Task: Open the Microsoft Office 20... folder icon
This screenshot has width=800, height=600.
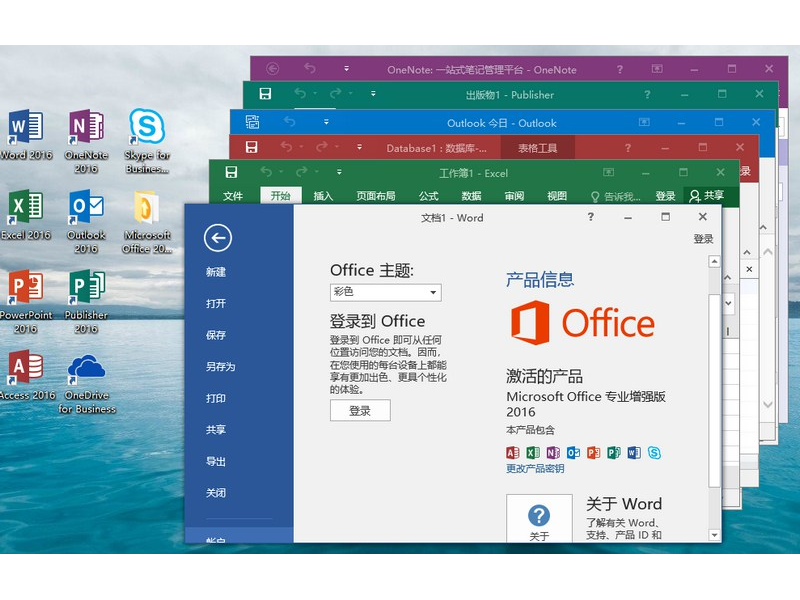Action: coord(147,221)
